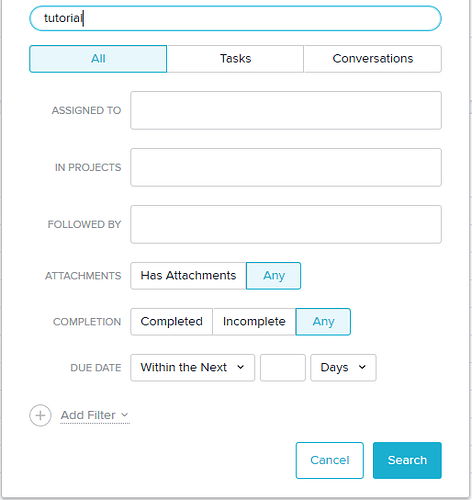Open the Add Filter dropdown chevron
472x500 pixels.
pos(124,415)
